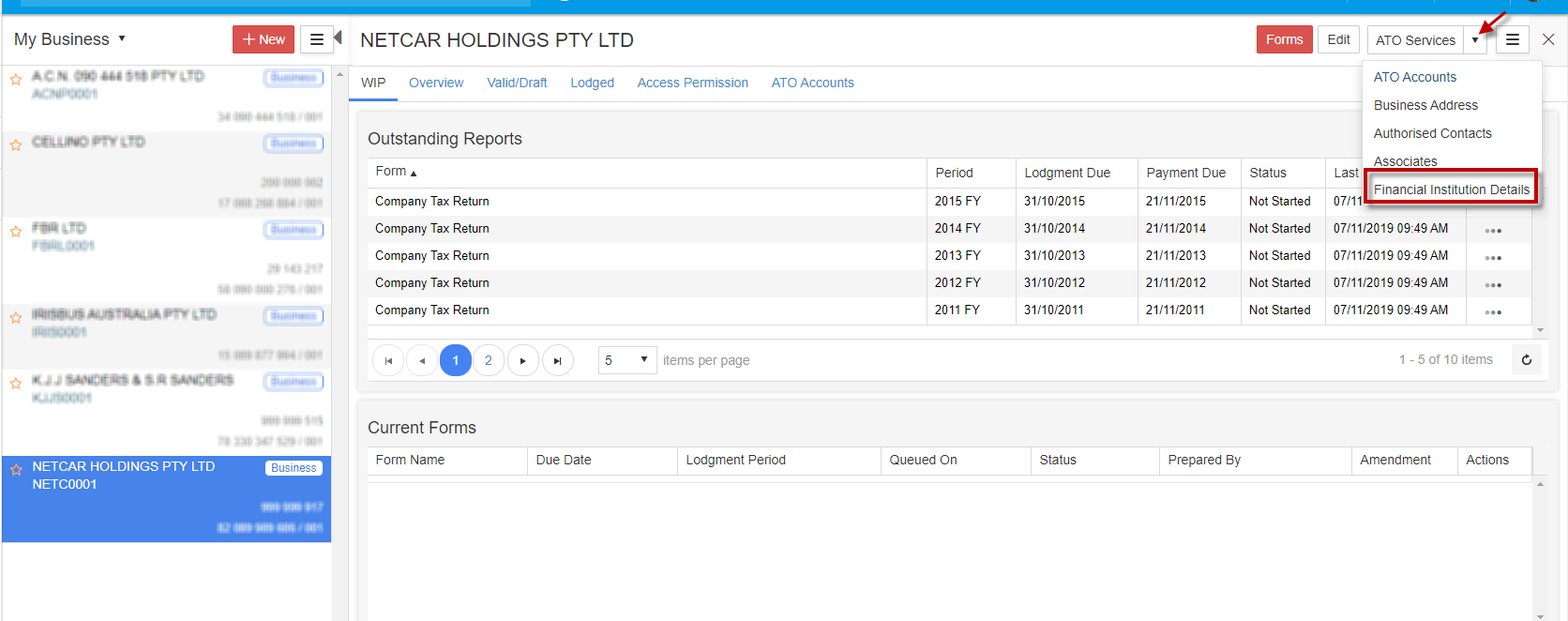
Task: Sort reports by the Form column header
Action: [391, 172]
